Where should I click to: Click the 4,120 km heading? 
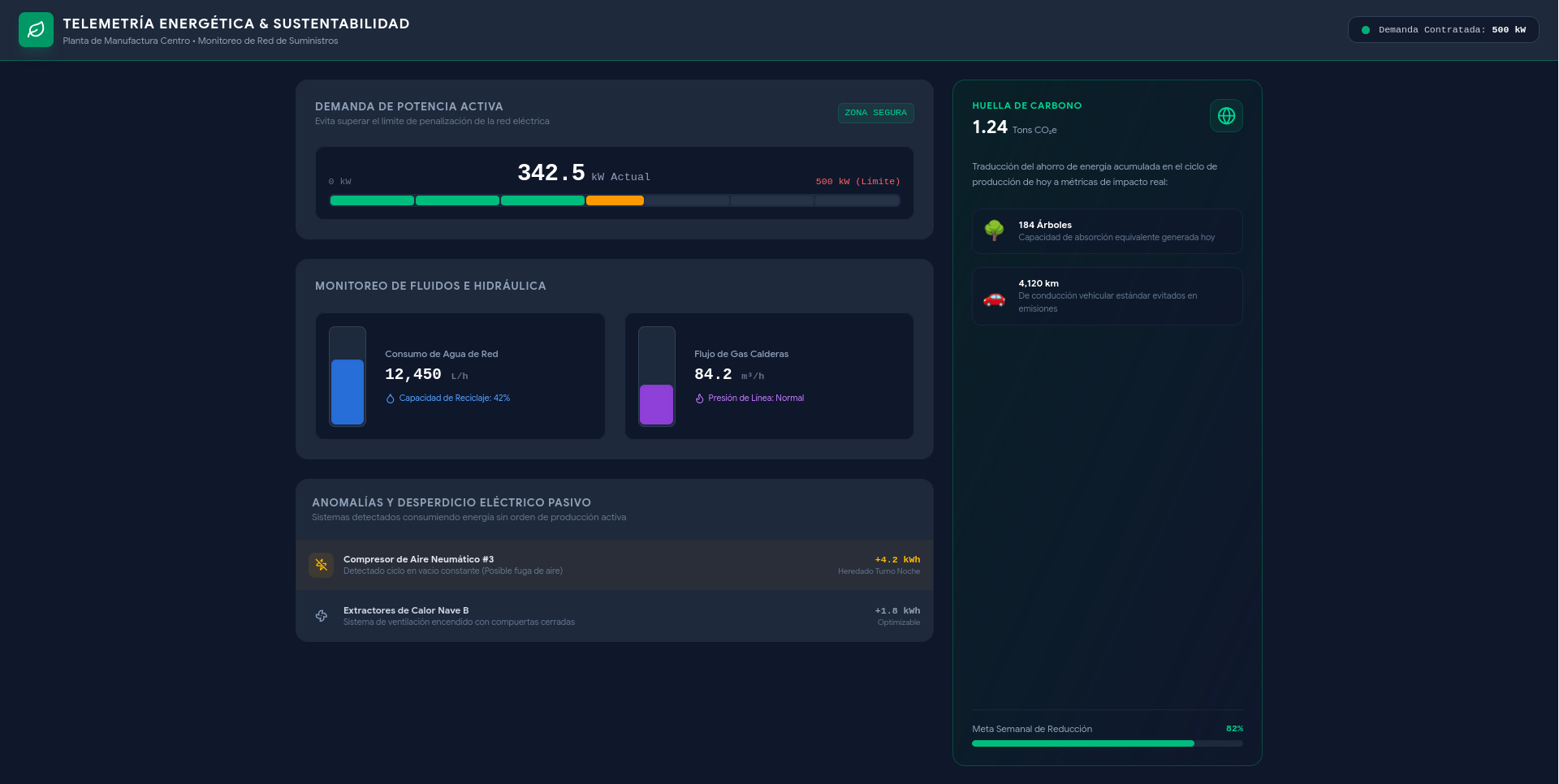(x=1039, y=283)
